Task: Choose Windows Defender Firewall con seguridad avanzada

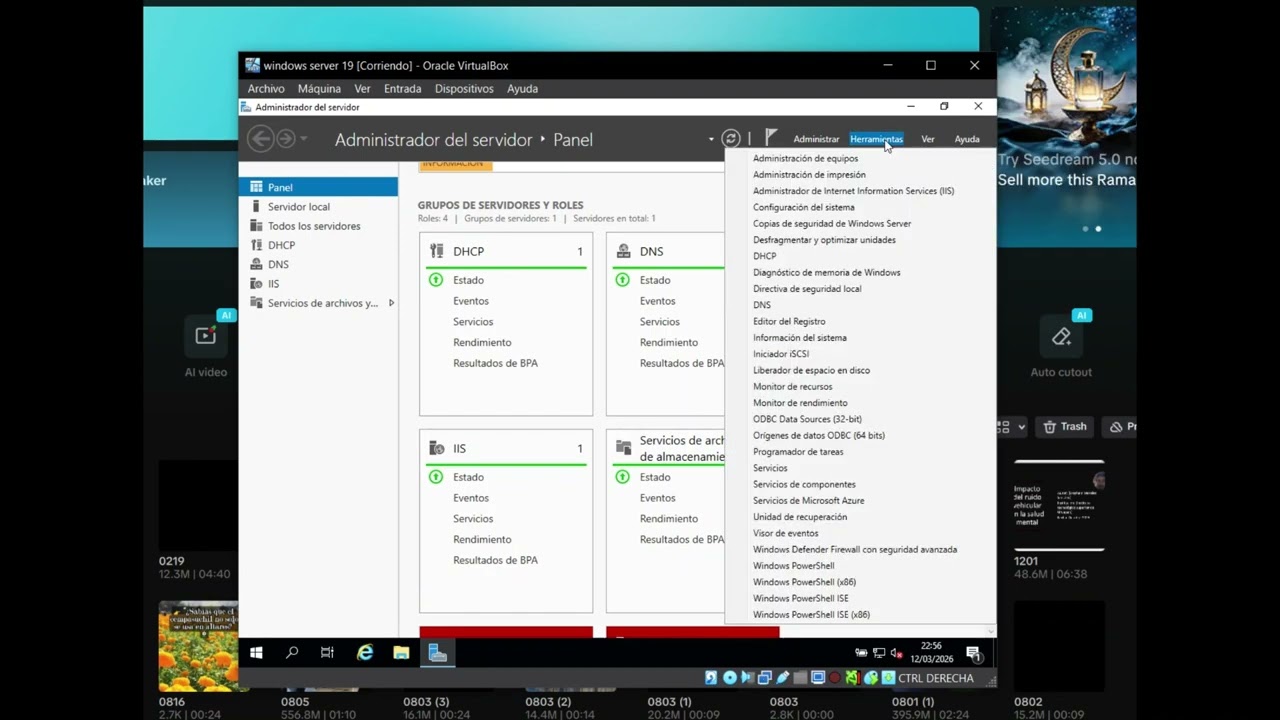Action: [x=855, y=549]
